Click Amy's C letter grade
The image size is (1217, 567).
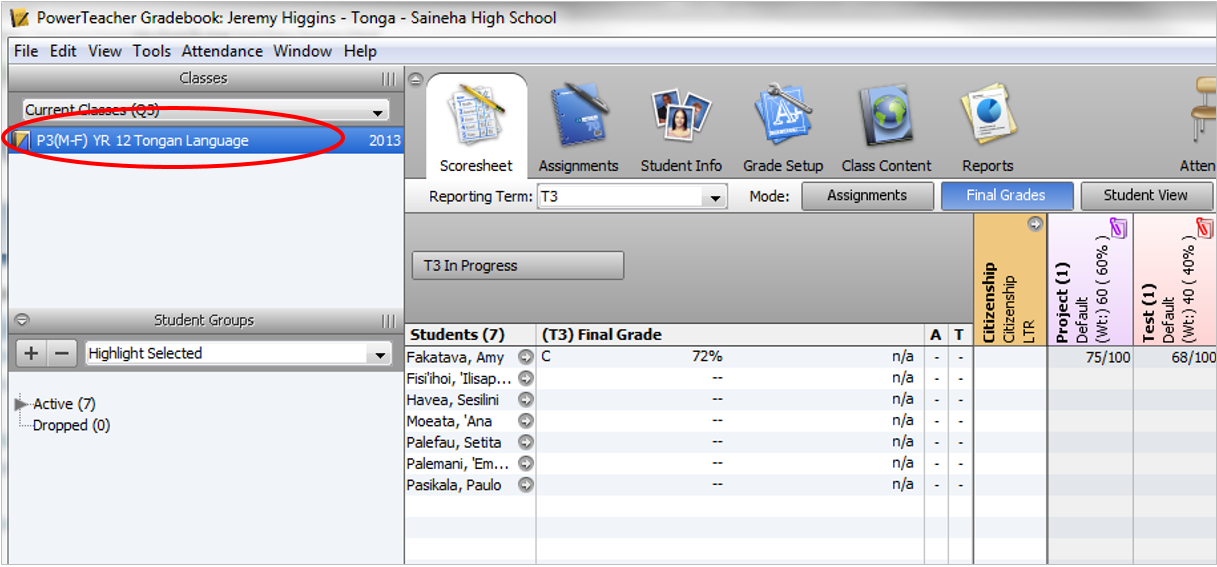[547, 357]
